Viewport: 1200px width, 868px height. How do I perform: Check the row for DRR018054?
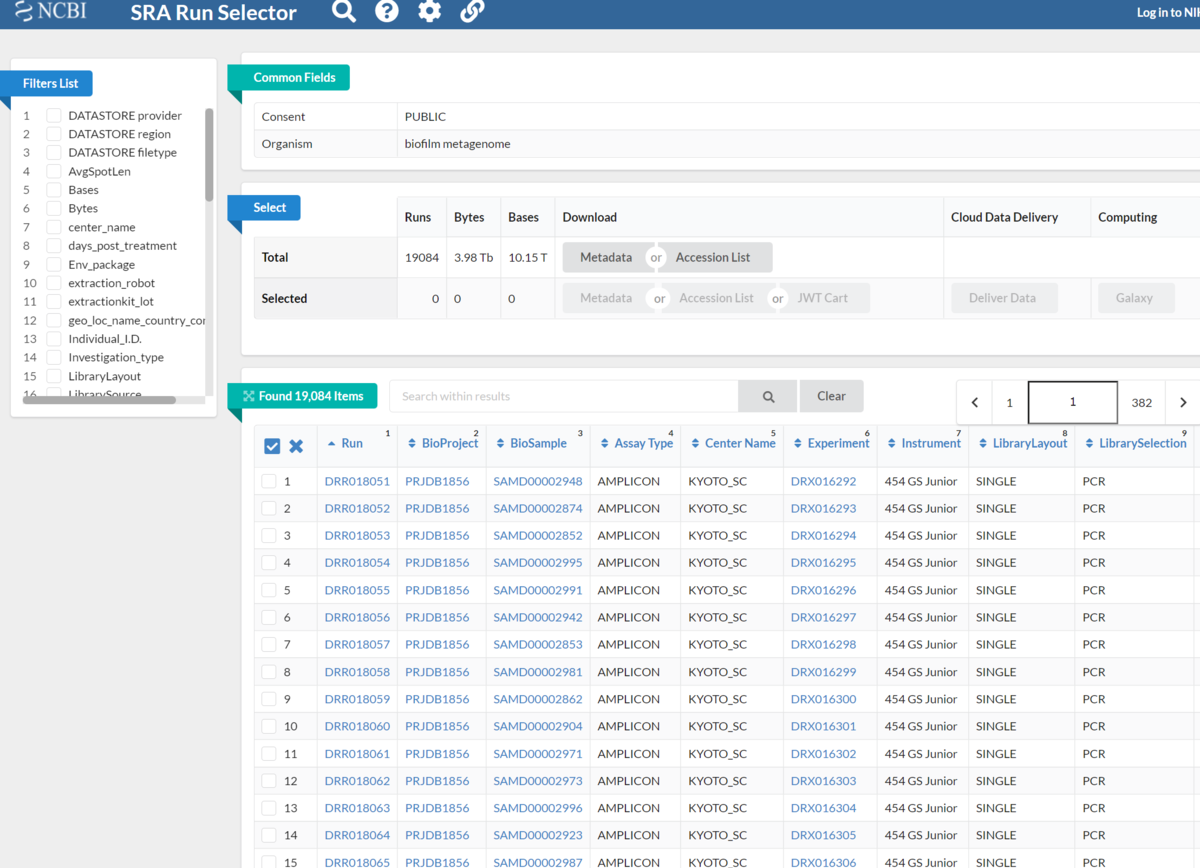[269, 563]
